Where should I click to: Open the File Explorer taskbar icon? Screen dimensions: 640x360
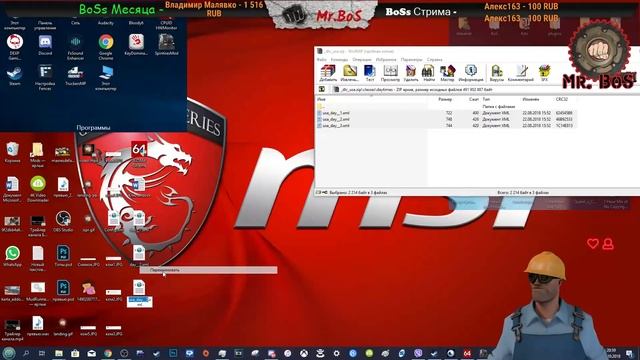pyautogui.click(x=59, y=353)
